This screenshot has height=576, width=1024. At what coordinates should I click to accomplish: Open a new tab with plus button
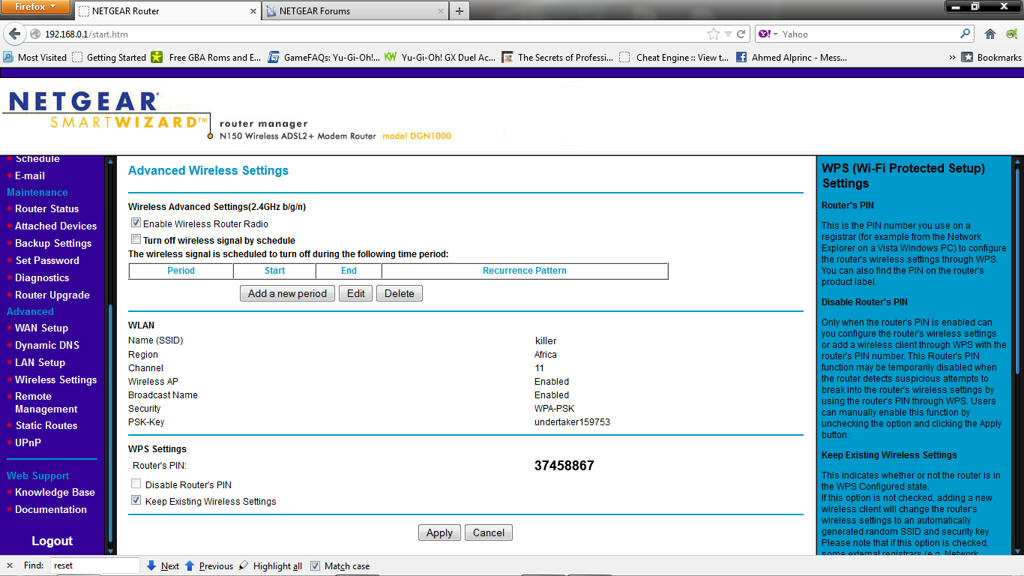click(x=459, y=11)
